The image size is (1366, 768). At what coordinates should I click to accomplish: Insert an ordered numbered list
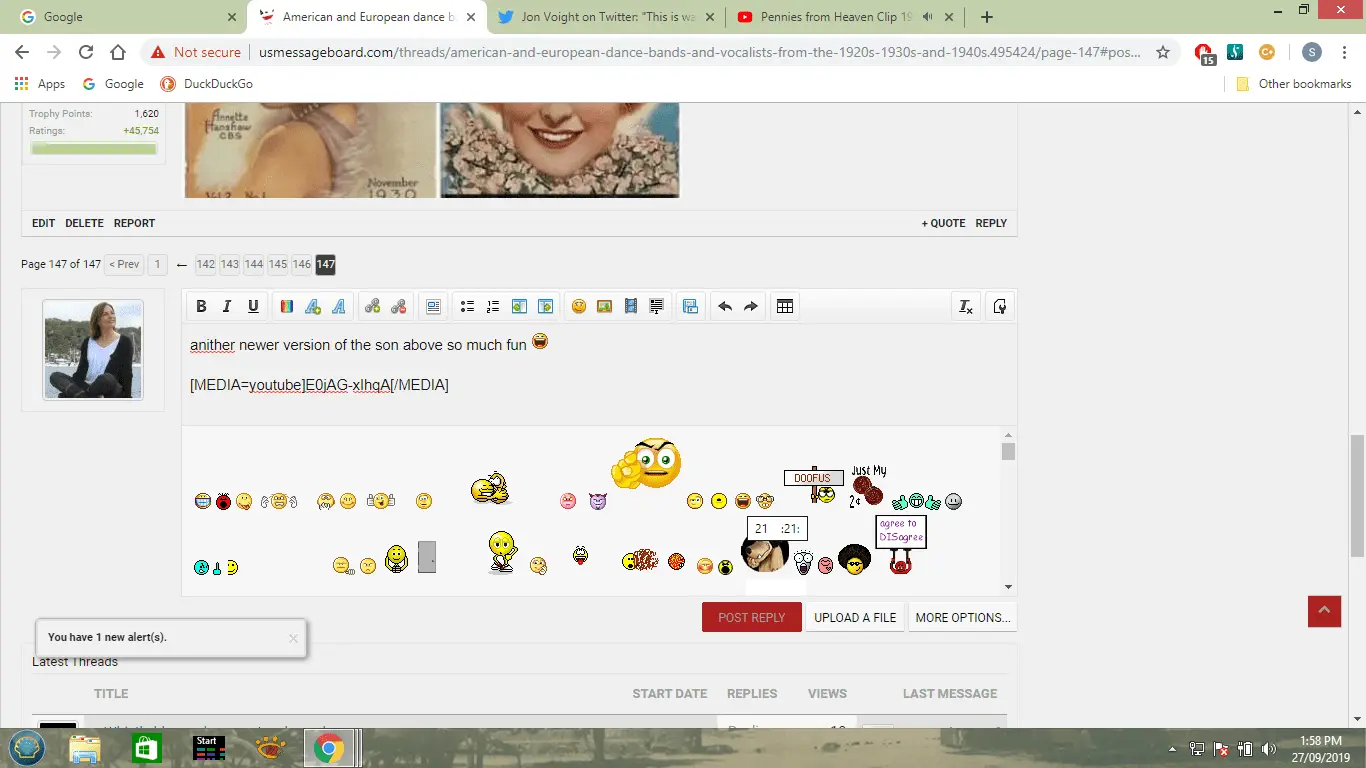click(x=492, y=307)
